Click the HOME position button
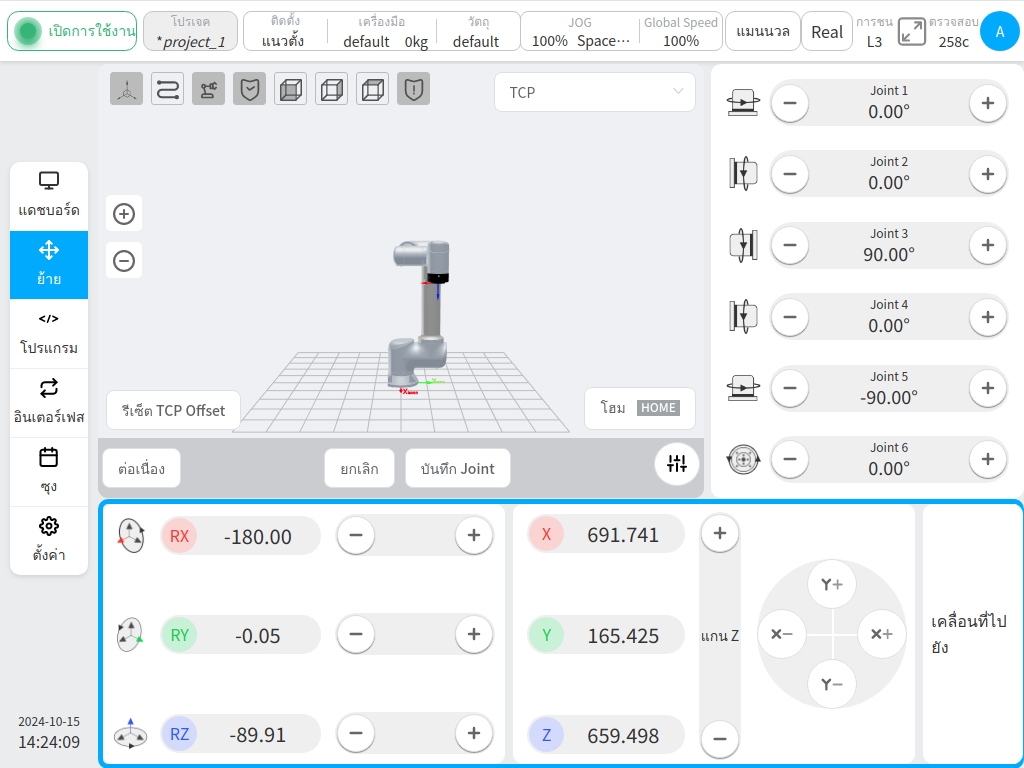 click(640, 408)
